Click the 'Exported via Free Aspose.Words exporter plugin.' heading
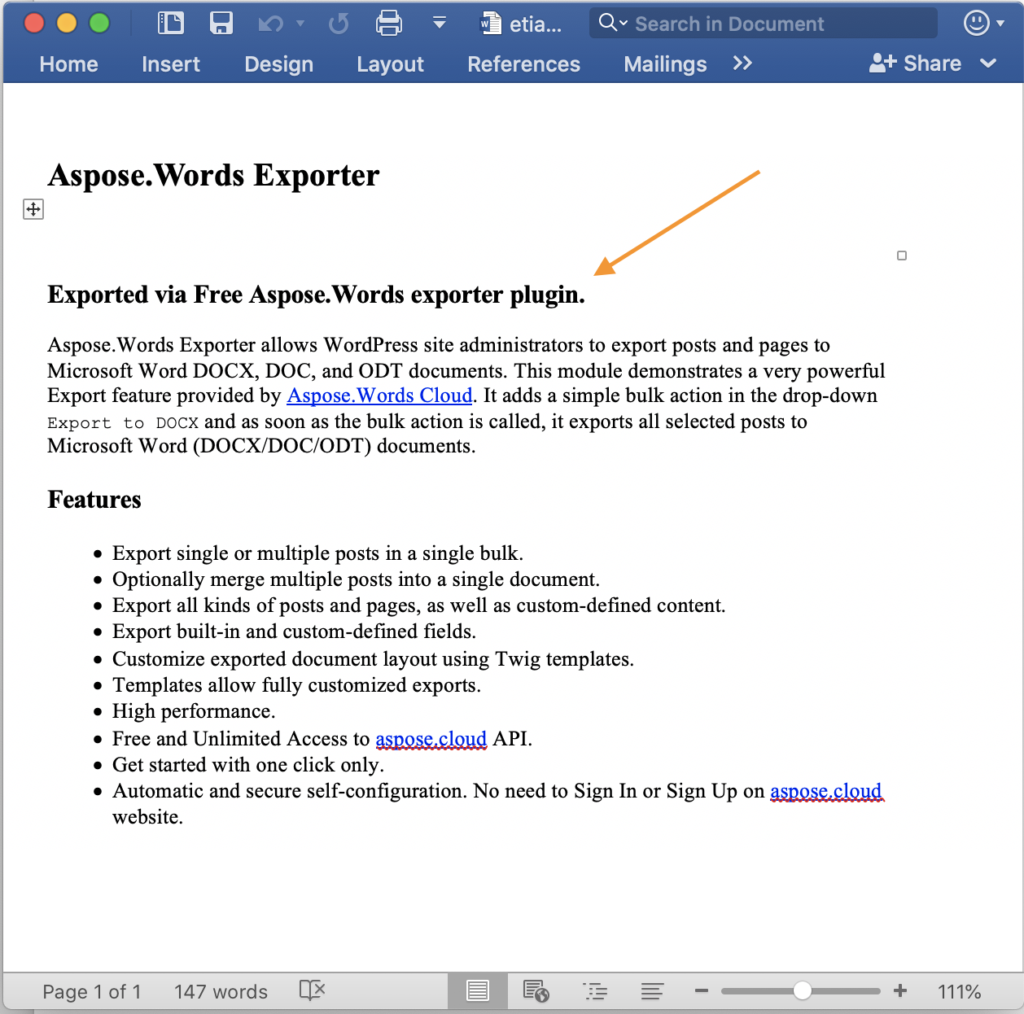Screen dimensions: 1024x1014 (x=316, y=295)
